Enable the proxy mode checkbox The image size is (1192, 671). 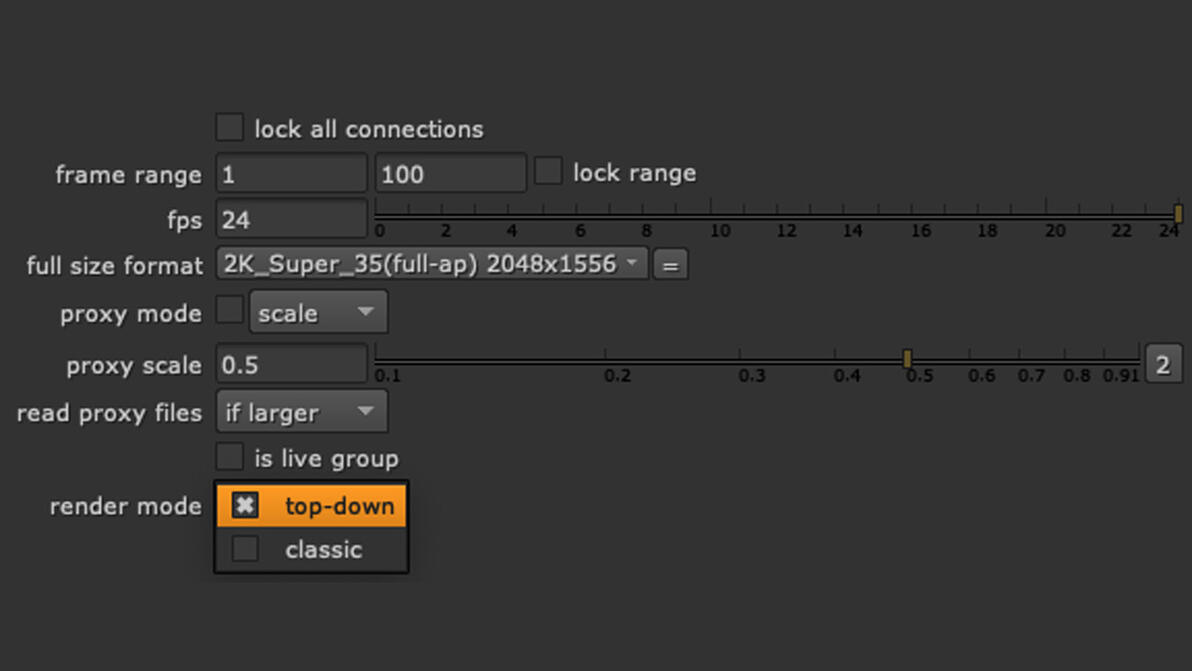[230, 311]
